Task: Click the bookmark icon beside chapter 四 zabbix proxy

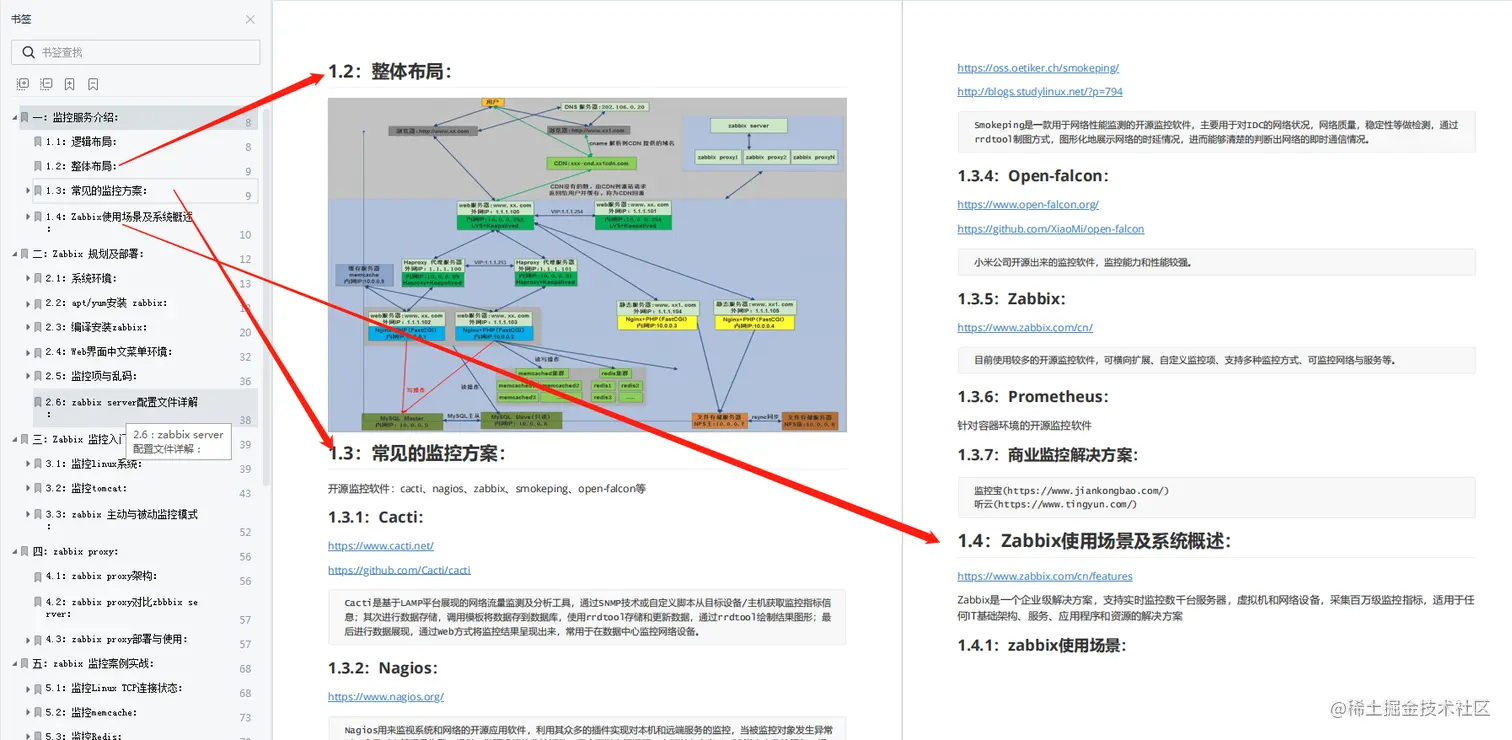Action: click(25, 551)
